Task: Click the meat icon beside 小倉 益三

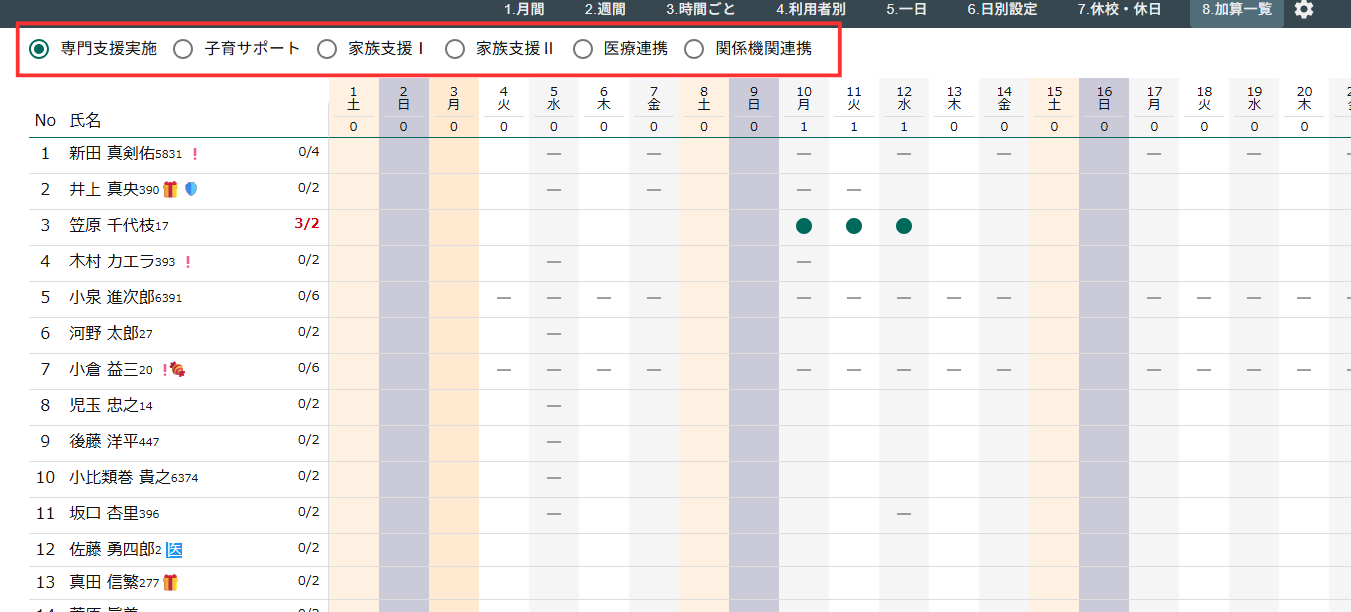Action: tap(177, 370)
